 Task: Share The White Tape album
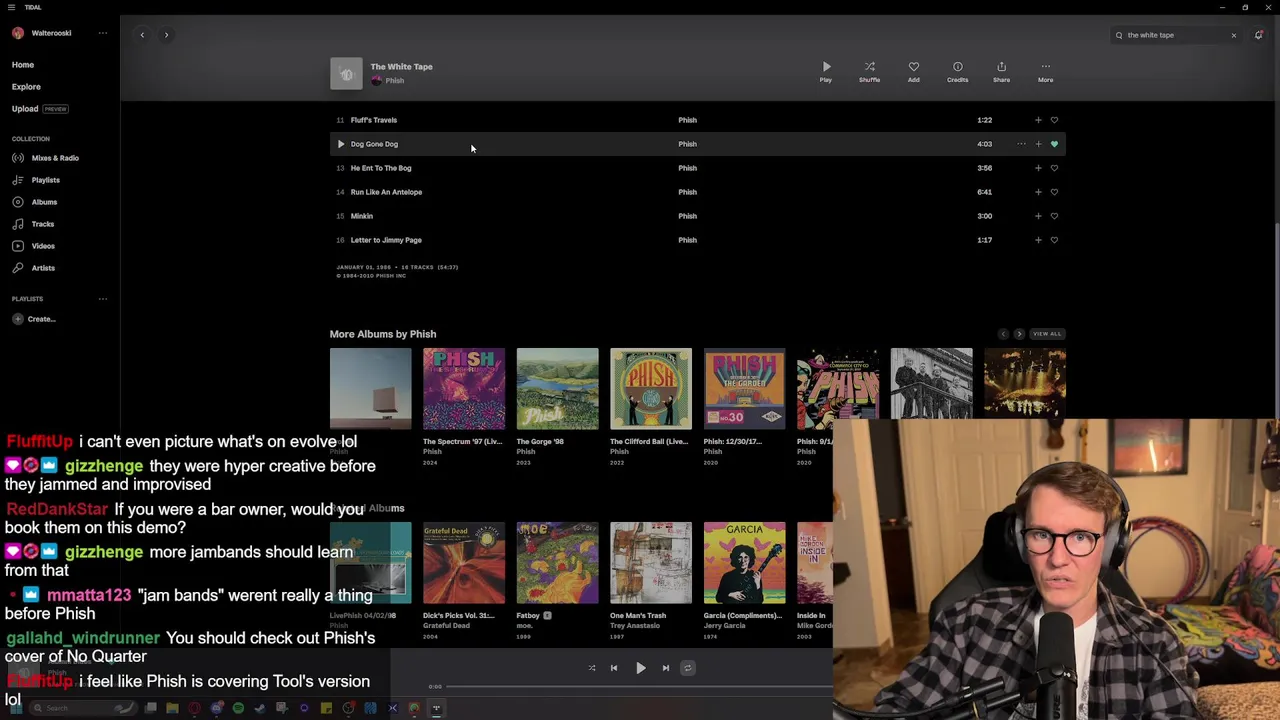tap(1001, 72)
